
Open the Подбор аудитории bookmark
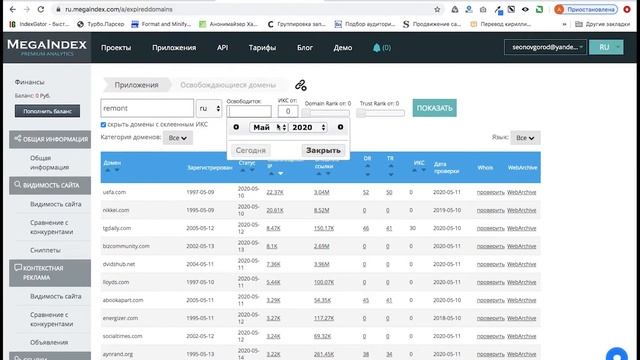coord(365,24)
